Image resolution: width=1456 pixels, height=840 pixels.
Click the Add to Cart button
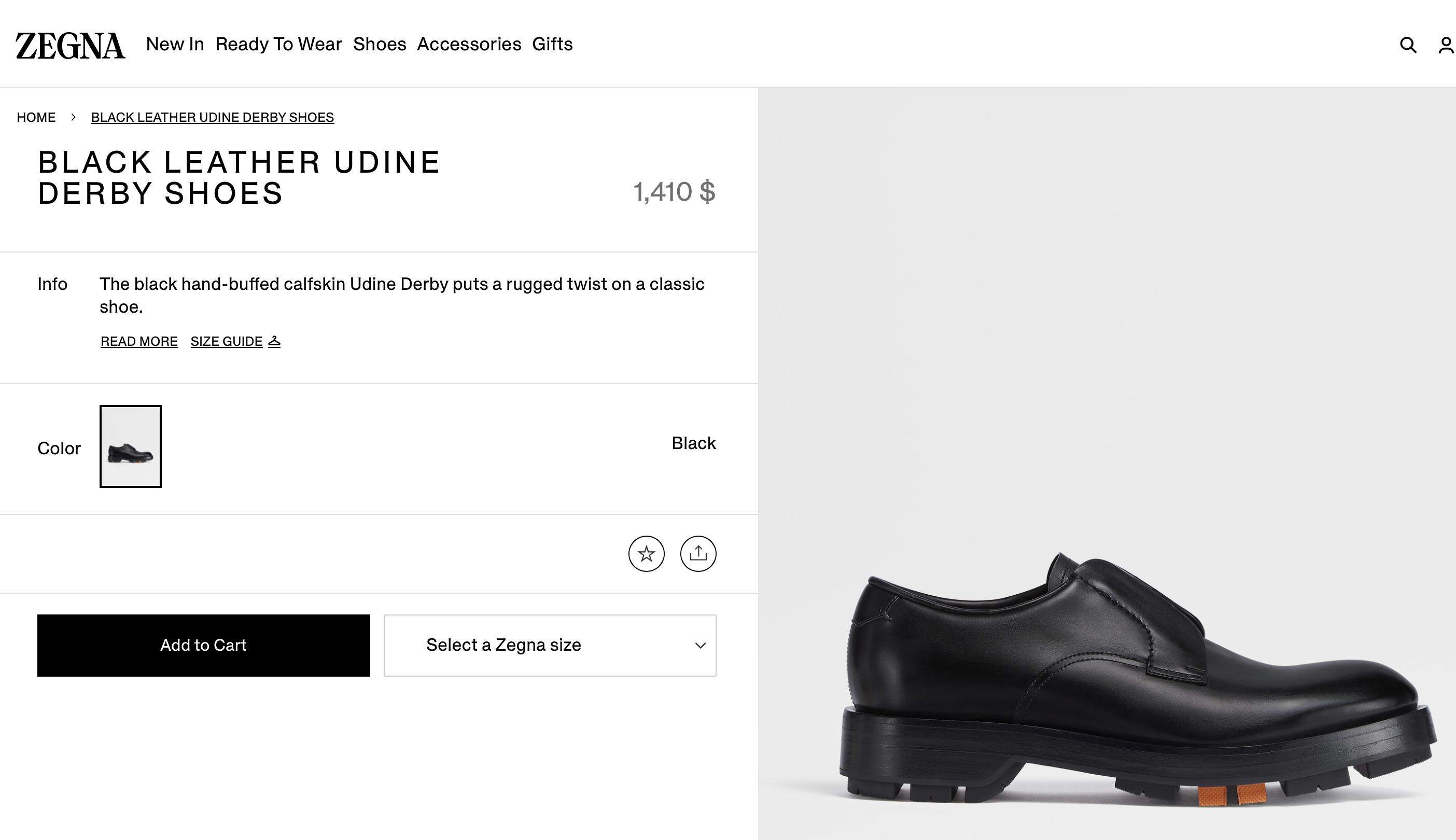203,645
